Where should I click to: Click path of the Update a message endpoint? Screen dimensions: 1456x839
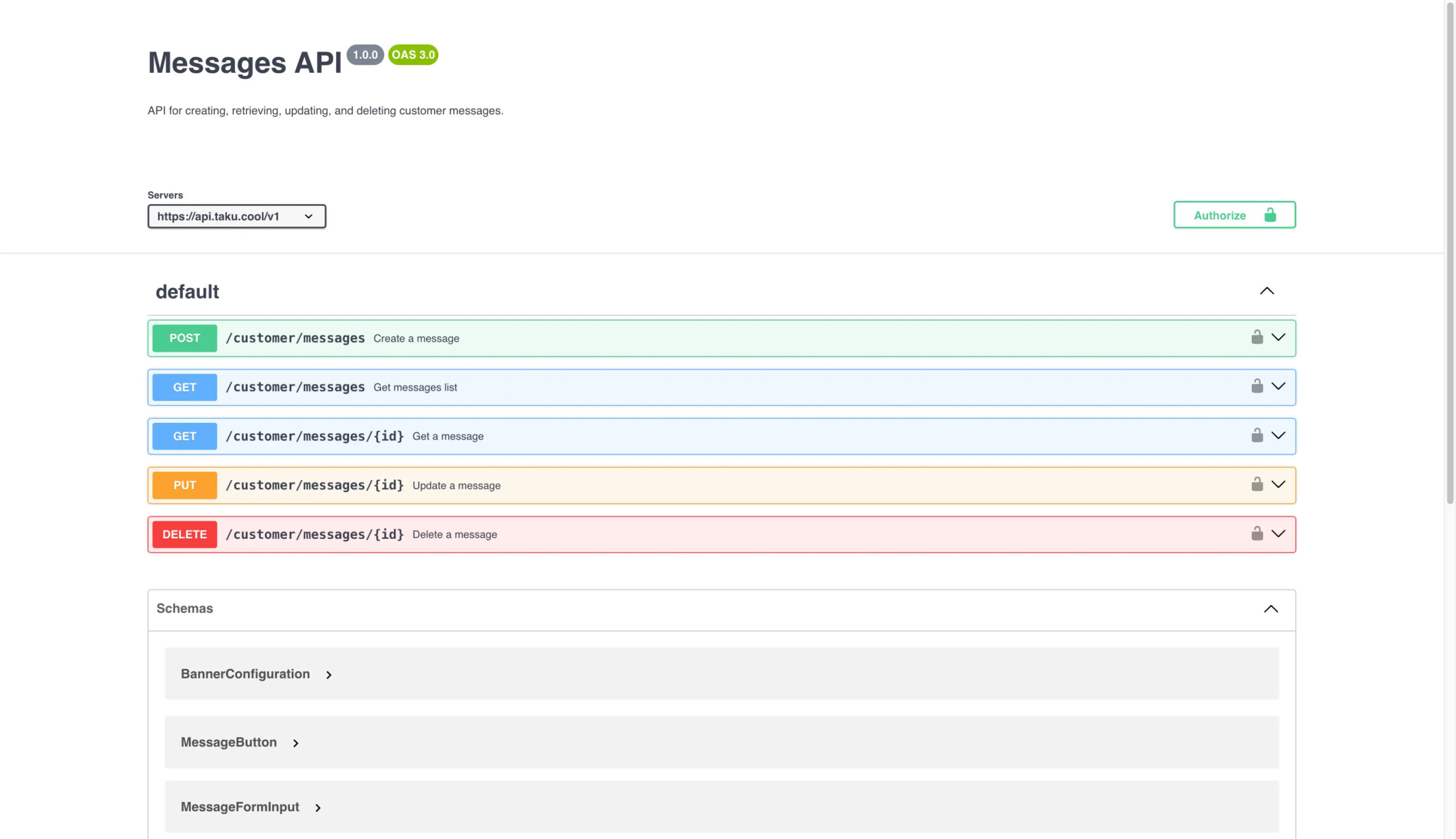click(315, 485)
